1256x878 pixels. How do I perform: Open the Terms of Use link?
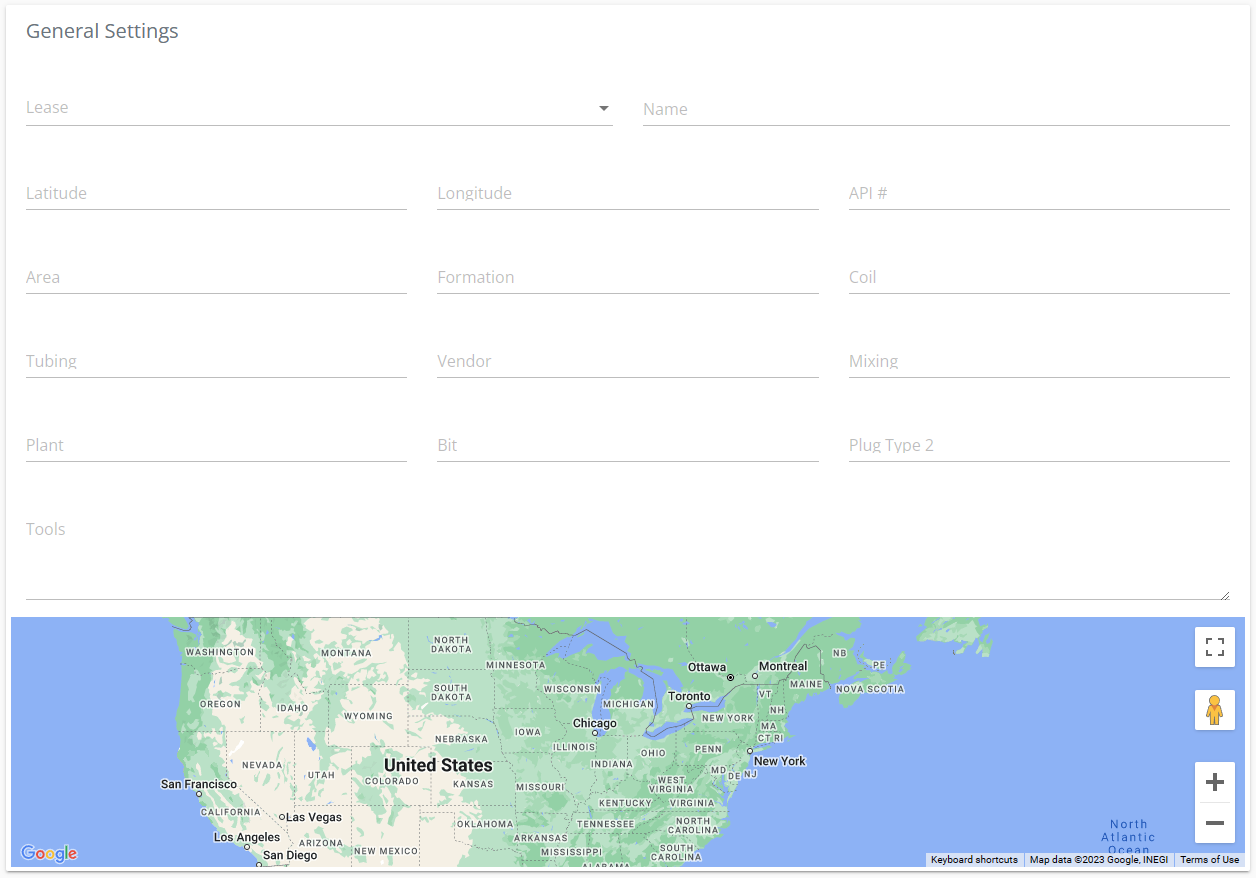click(1209, 860)
